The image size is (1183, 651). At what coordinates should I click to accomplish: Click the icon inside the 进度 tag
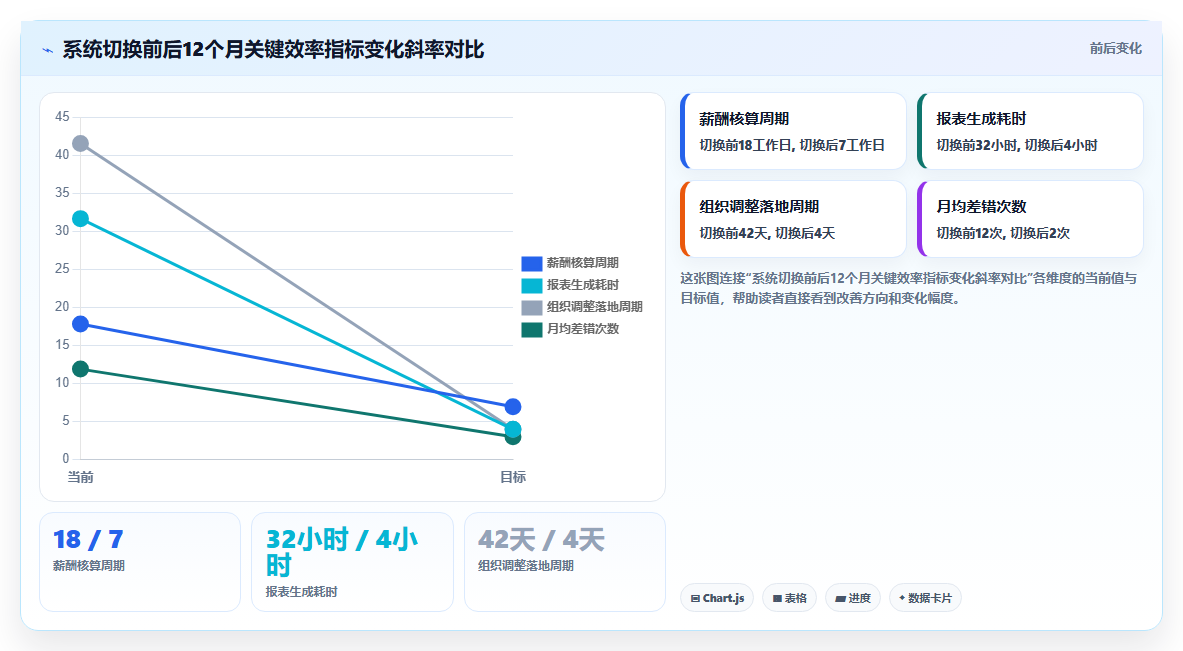click(x=840, y=599)
